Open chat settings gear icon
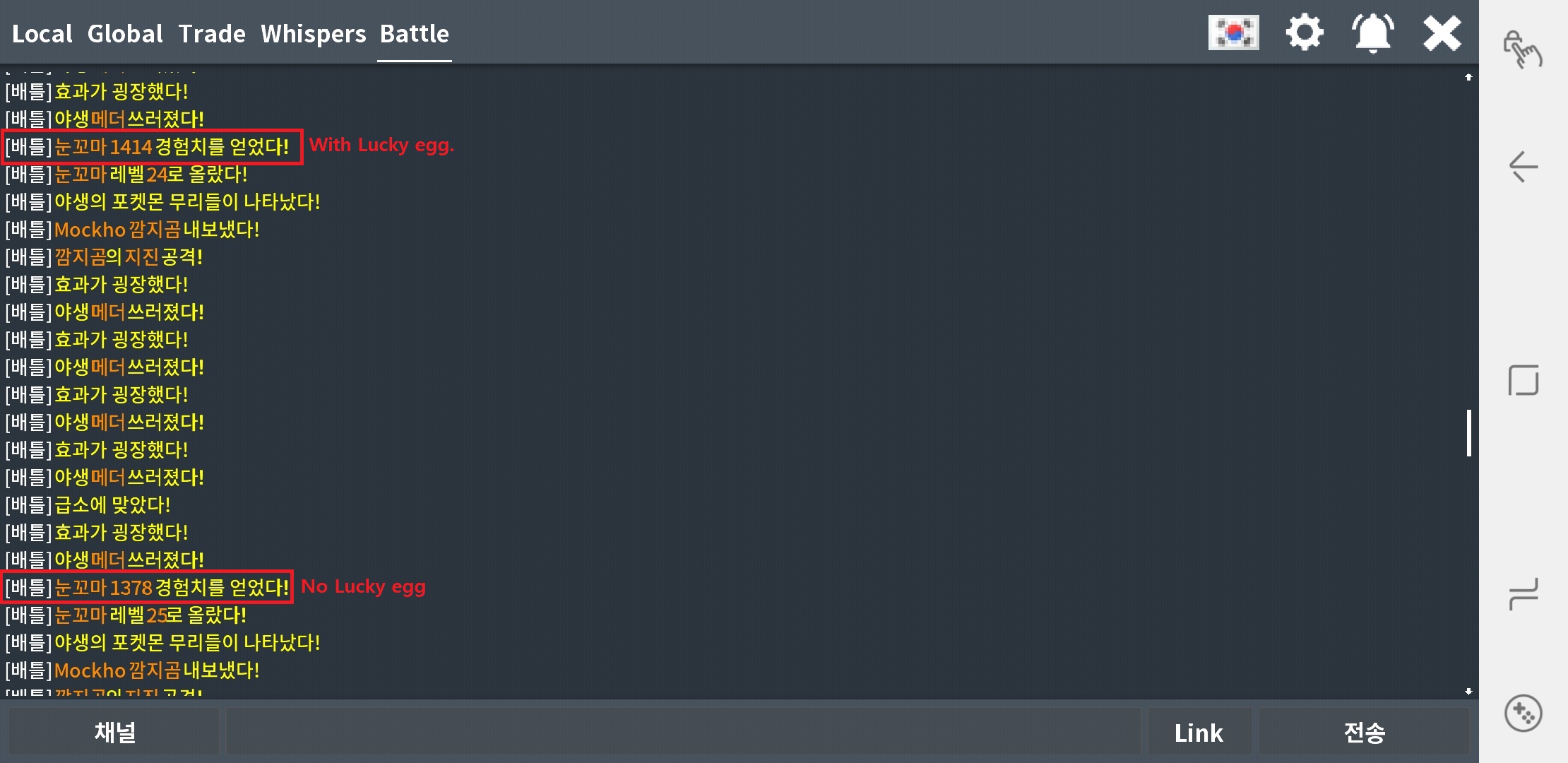The image size is (1568, 763). pyautogui.click(x=1304, y=32)
